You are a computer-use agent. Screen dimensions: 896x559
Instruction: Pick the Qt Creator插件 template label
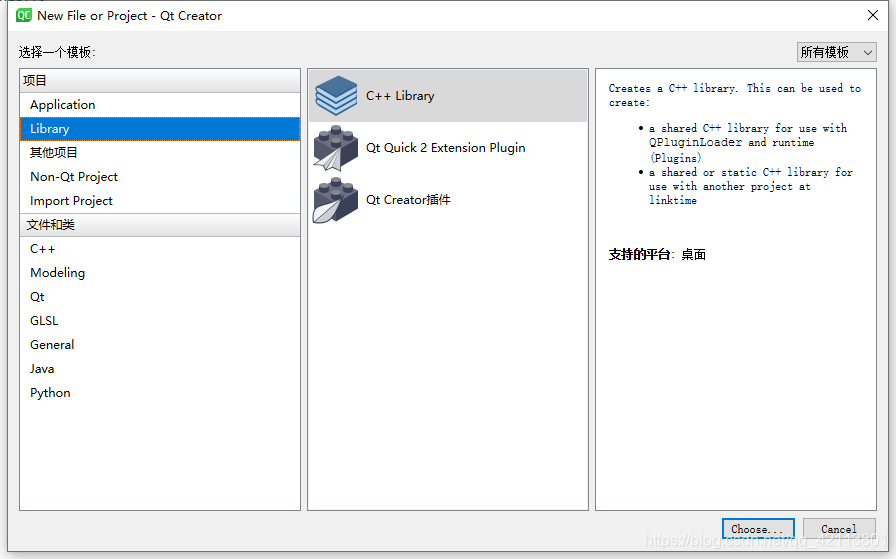click(408, 200)
